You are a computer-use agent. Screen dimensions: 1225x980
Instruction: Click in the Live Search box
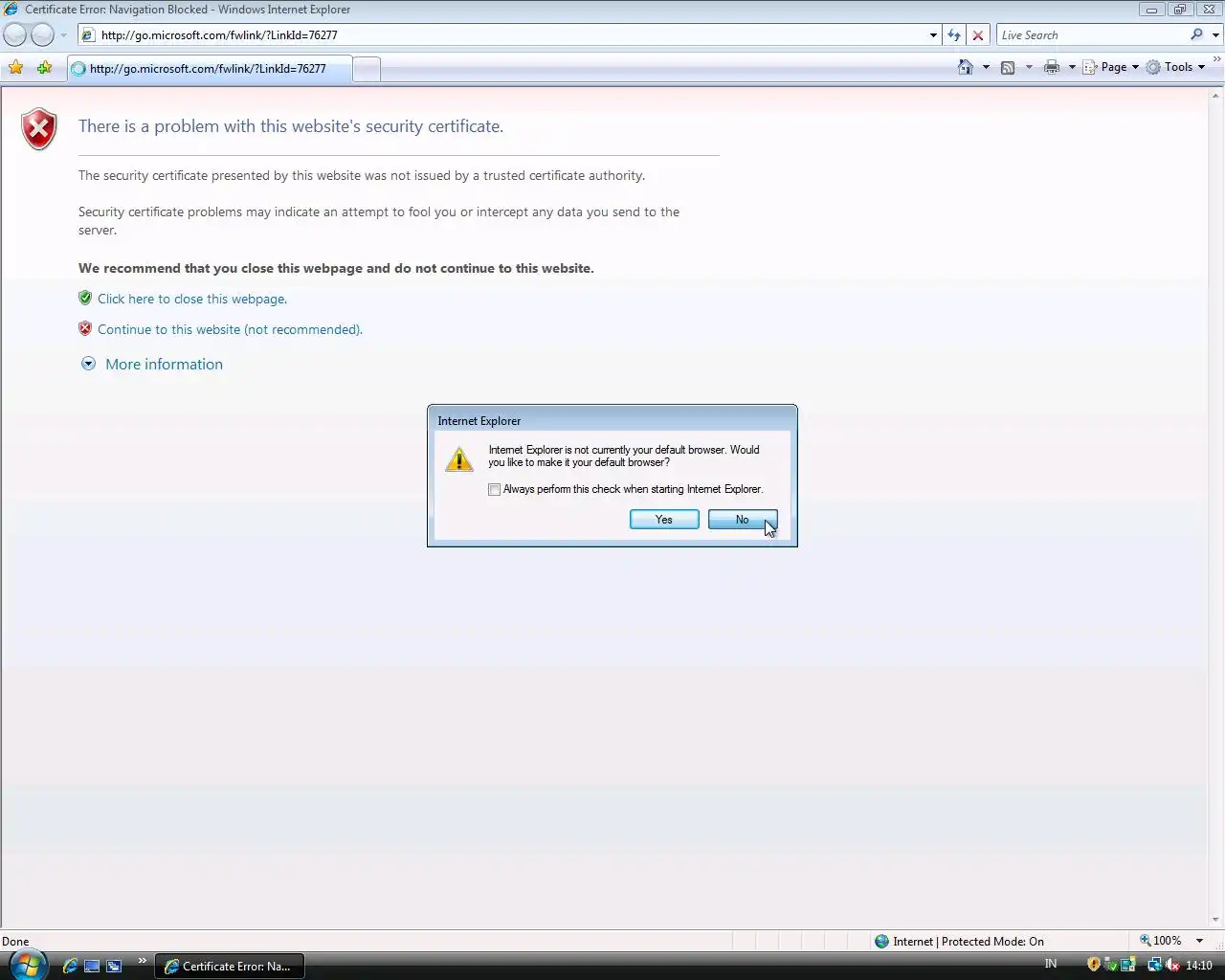click(x=1091, y=35)
